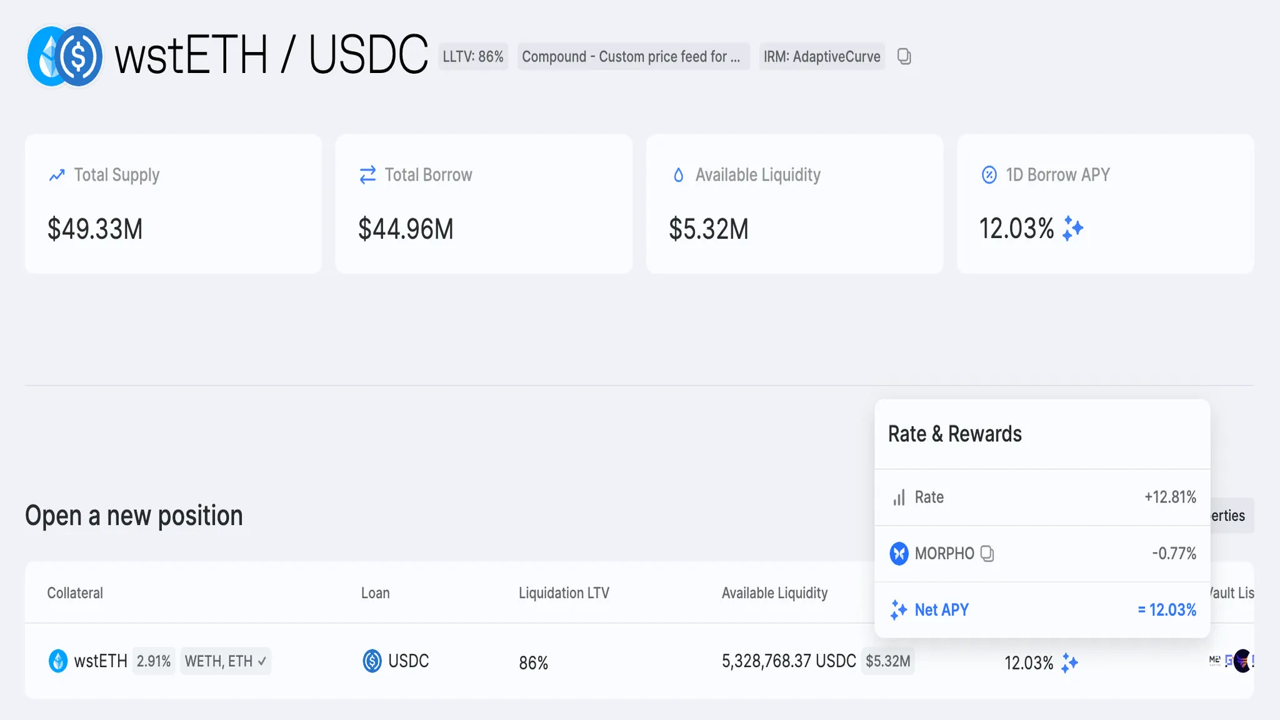This screenshot has width=1280, height=720.
Task: Click the partially hidden properties button
Action: click(1231, 516)
